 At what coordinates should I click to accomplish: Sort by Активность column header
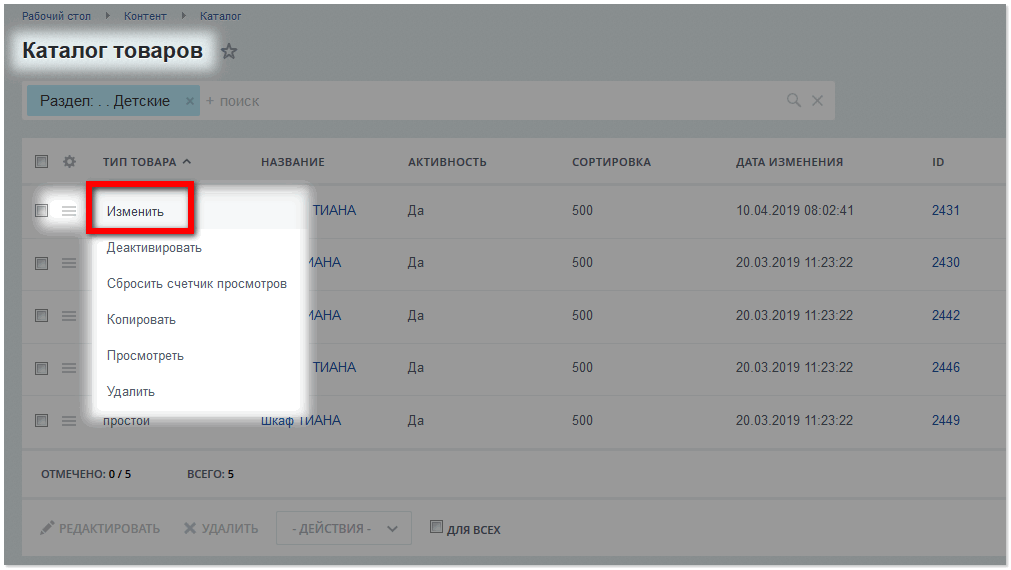(447, 162)
